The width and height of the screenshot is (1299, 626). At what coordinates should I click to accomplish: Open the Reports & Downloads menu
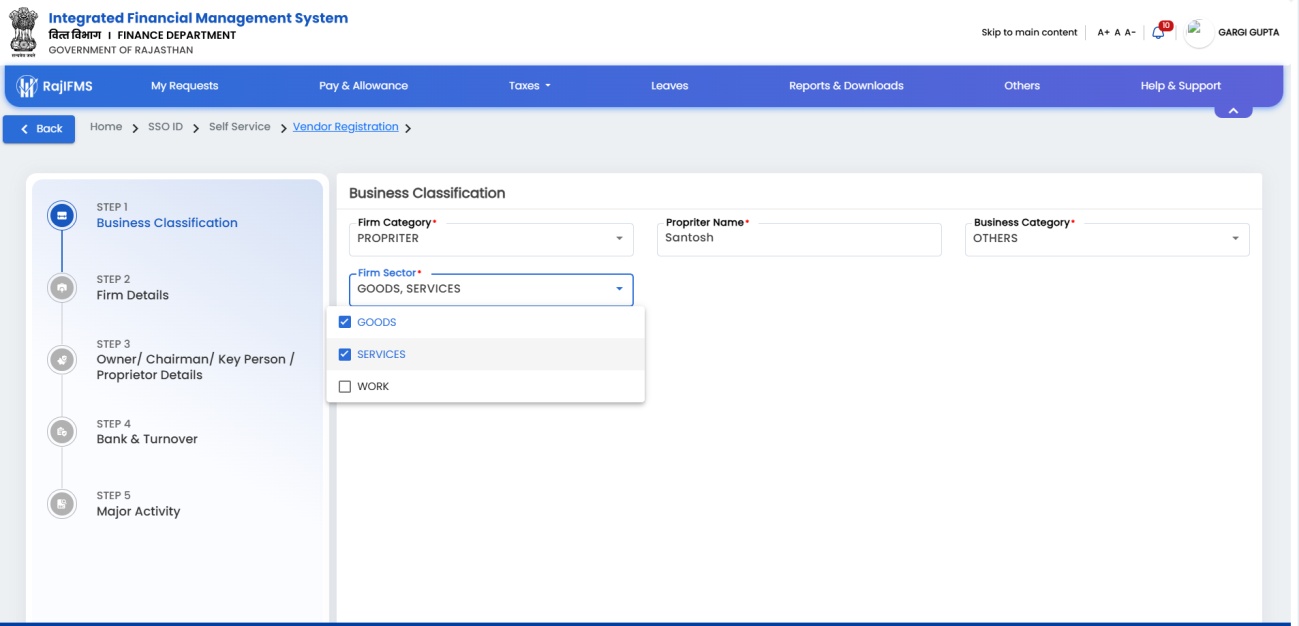[x=846, y=86]
